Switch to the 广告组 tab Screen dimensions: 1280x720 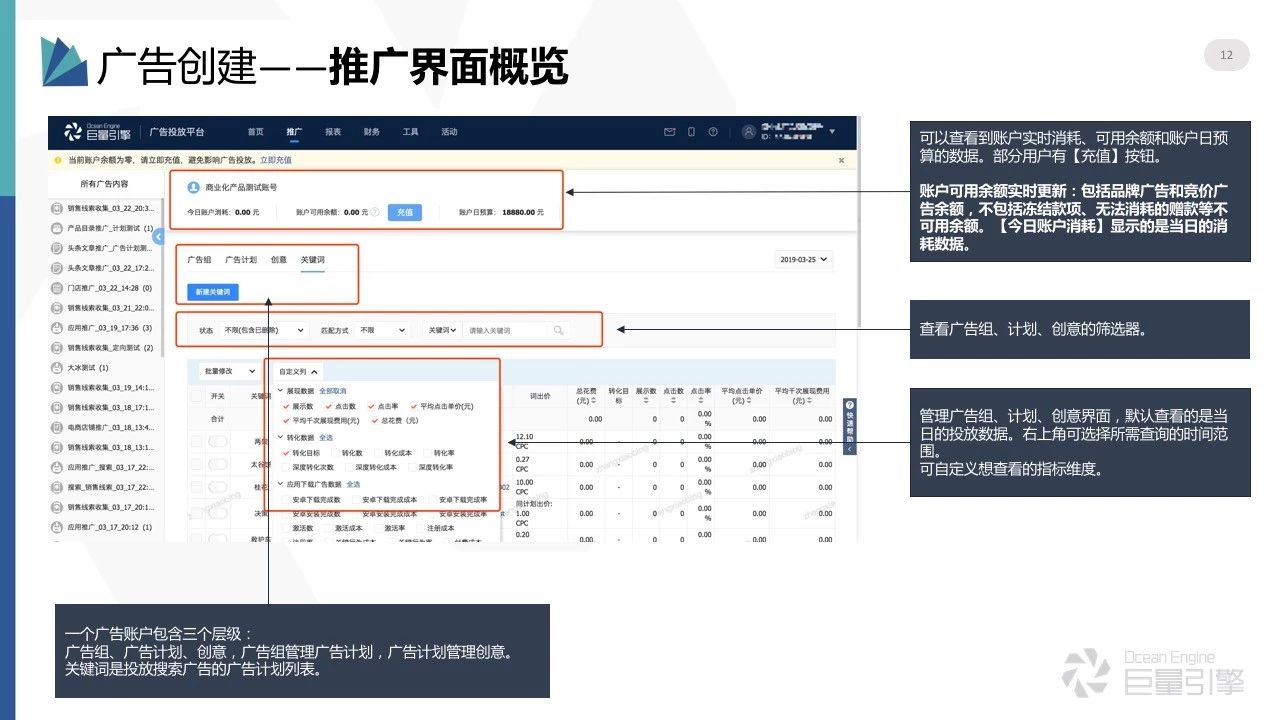click(199, 260)
